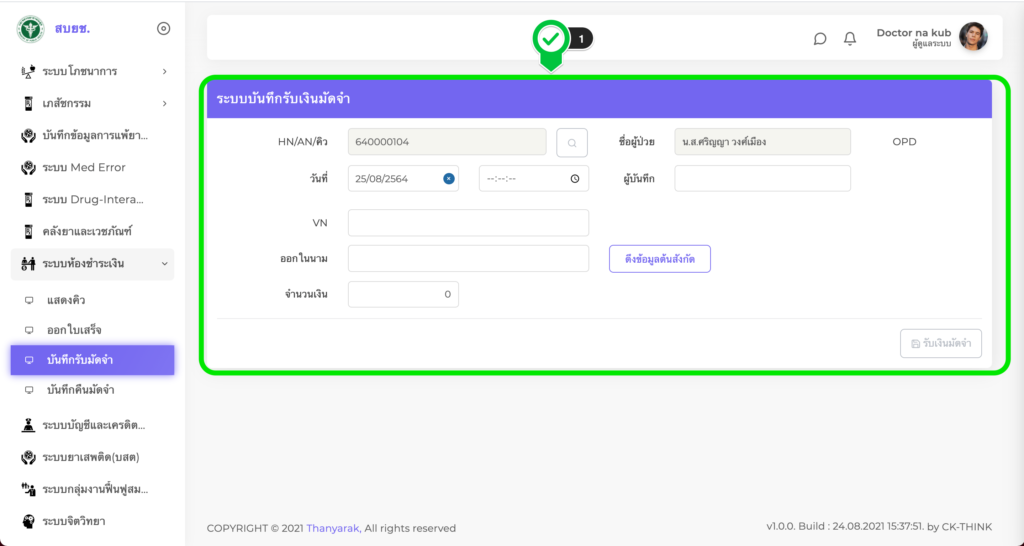The width and height of the screenshot is (1024, 546).
Task: Collapse the ระบบห้องชำระเงิน menu
Action: pyautogui.click(x=92, y=263)
